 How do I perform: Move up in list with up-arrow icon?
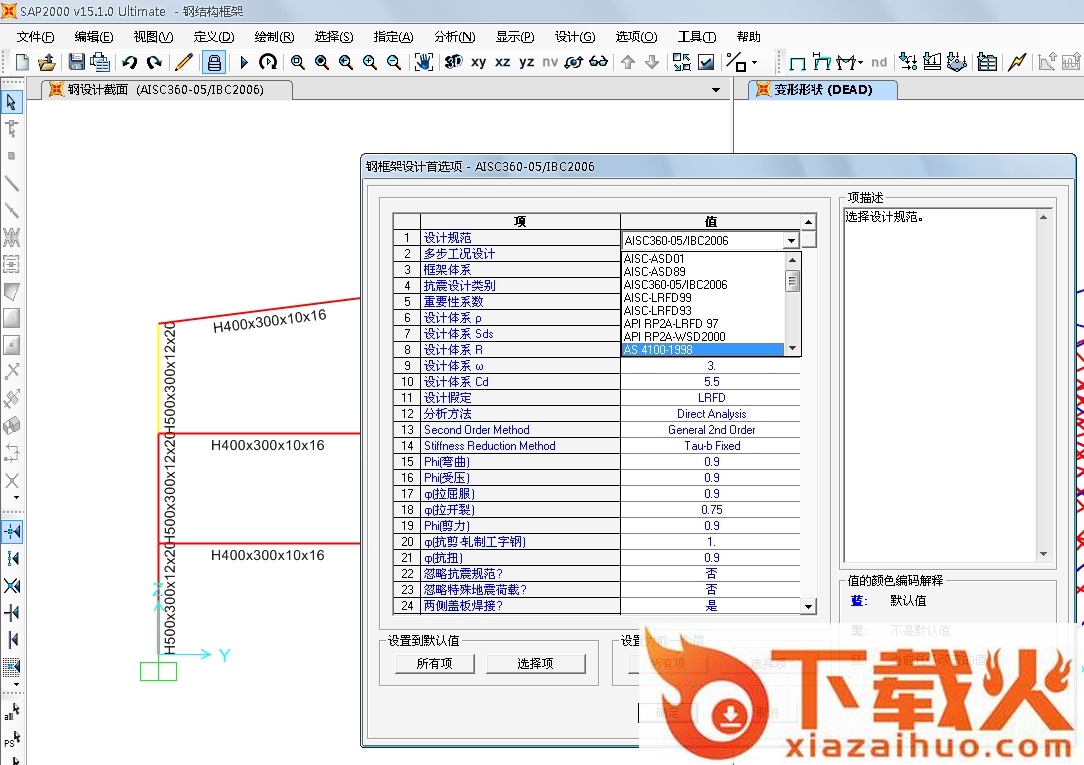point(628,62)
